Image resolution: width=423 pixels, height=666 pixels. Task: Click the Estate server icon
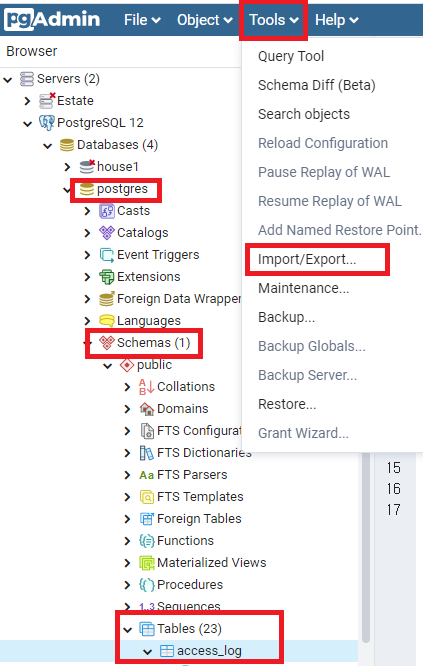click(x=47, y=101)
